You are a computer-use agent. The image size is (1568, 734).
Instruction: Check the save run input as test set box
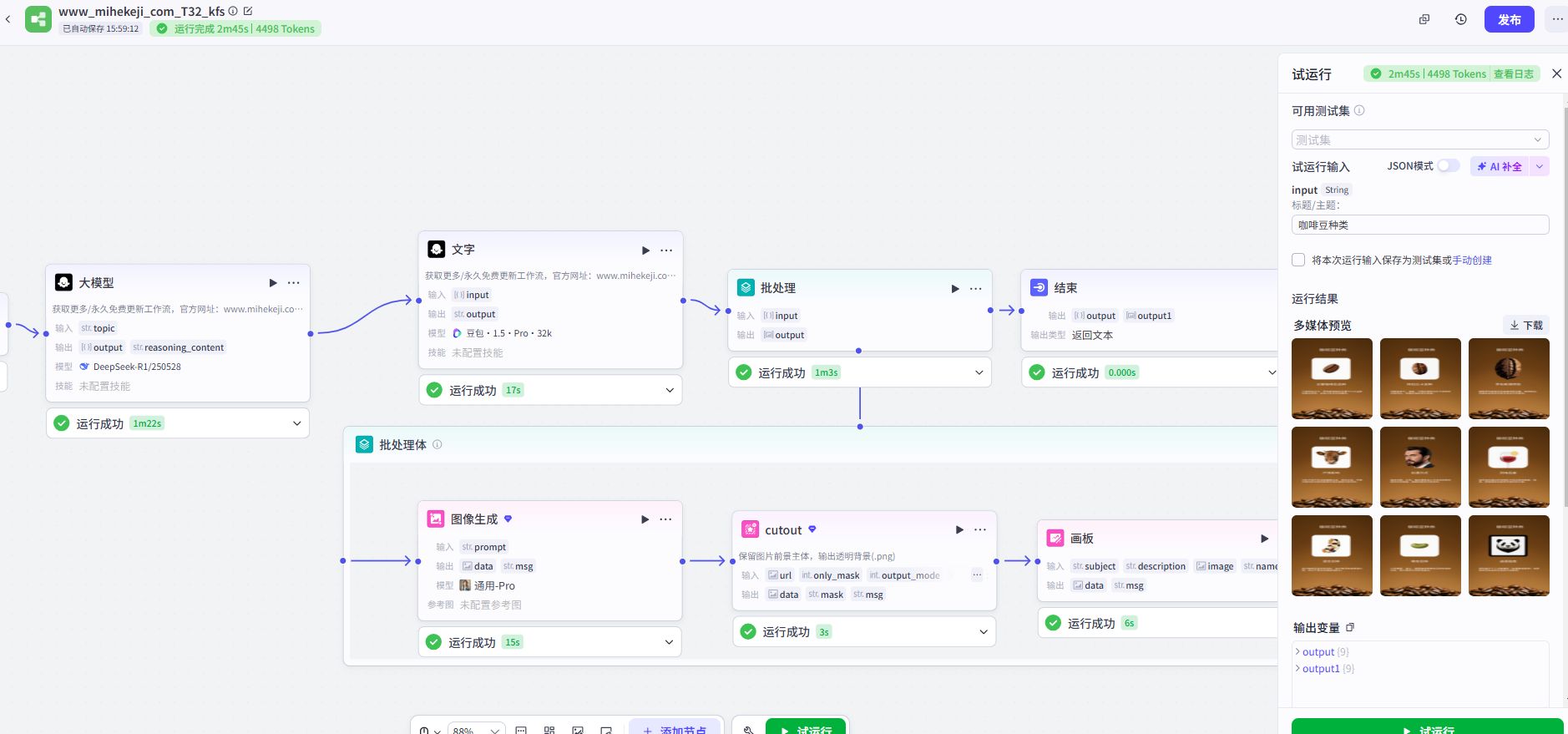point(1298,260)
